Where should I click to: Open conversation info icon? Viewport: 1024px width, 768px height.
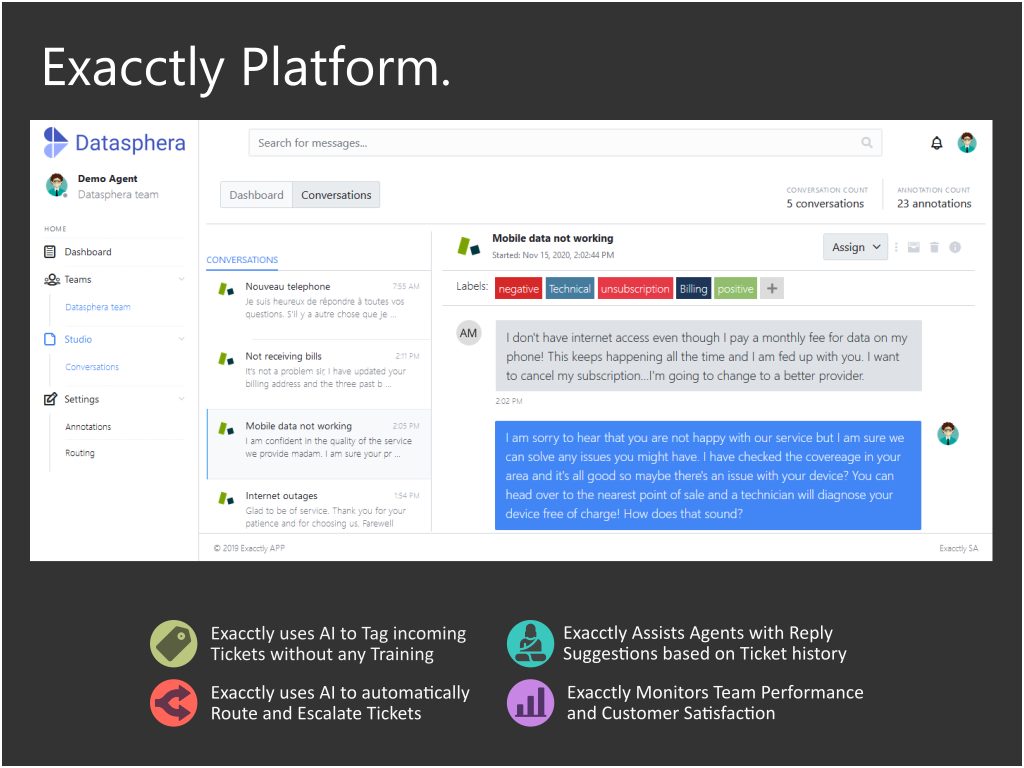[955, 248]
